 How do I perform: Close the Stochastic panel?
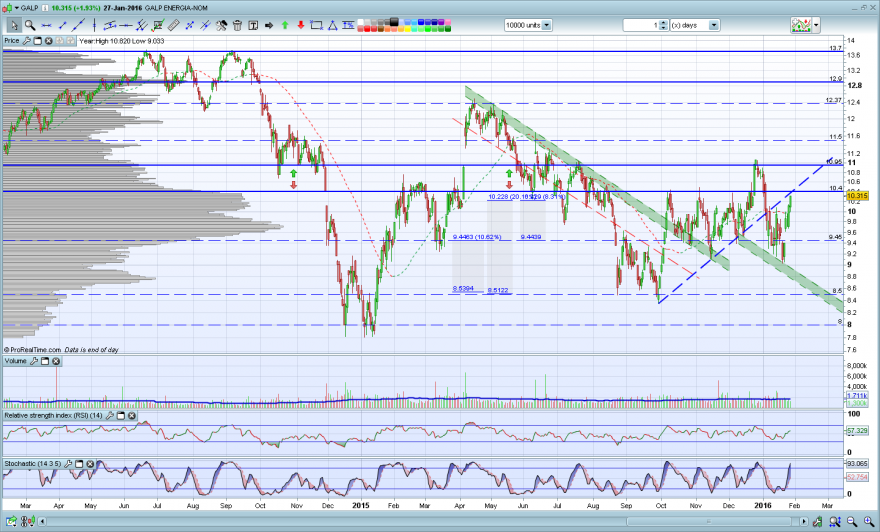(x=90, y=464)
